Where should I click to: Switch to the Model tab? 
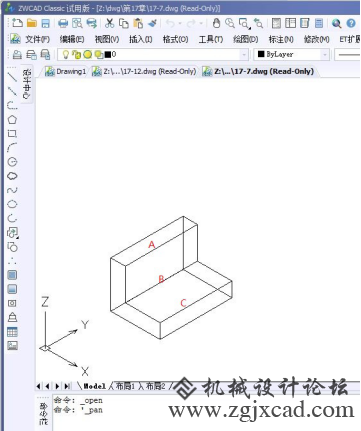[x=94, y=386]
